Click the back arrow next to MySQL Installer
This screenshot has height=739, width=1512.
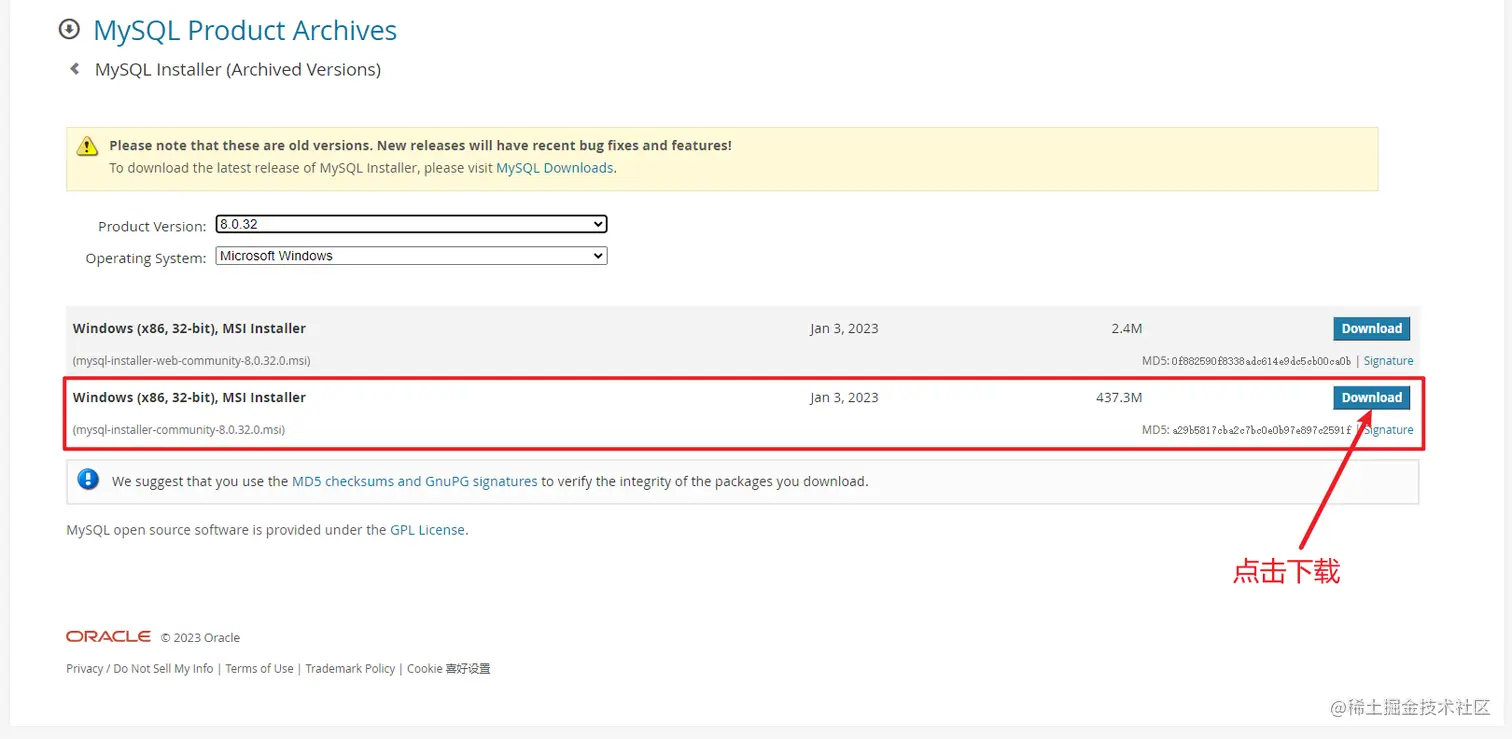[x=74, y=69]
